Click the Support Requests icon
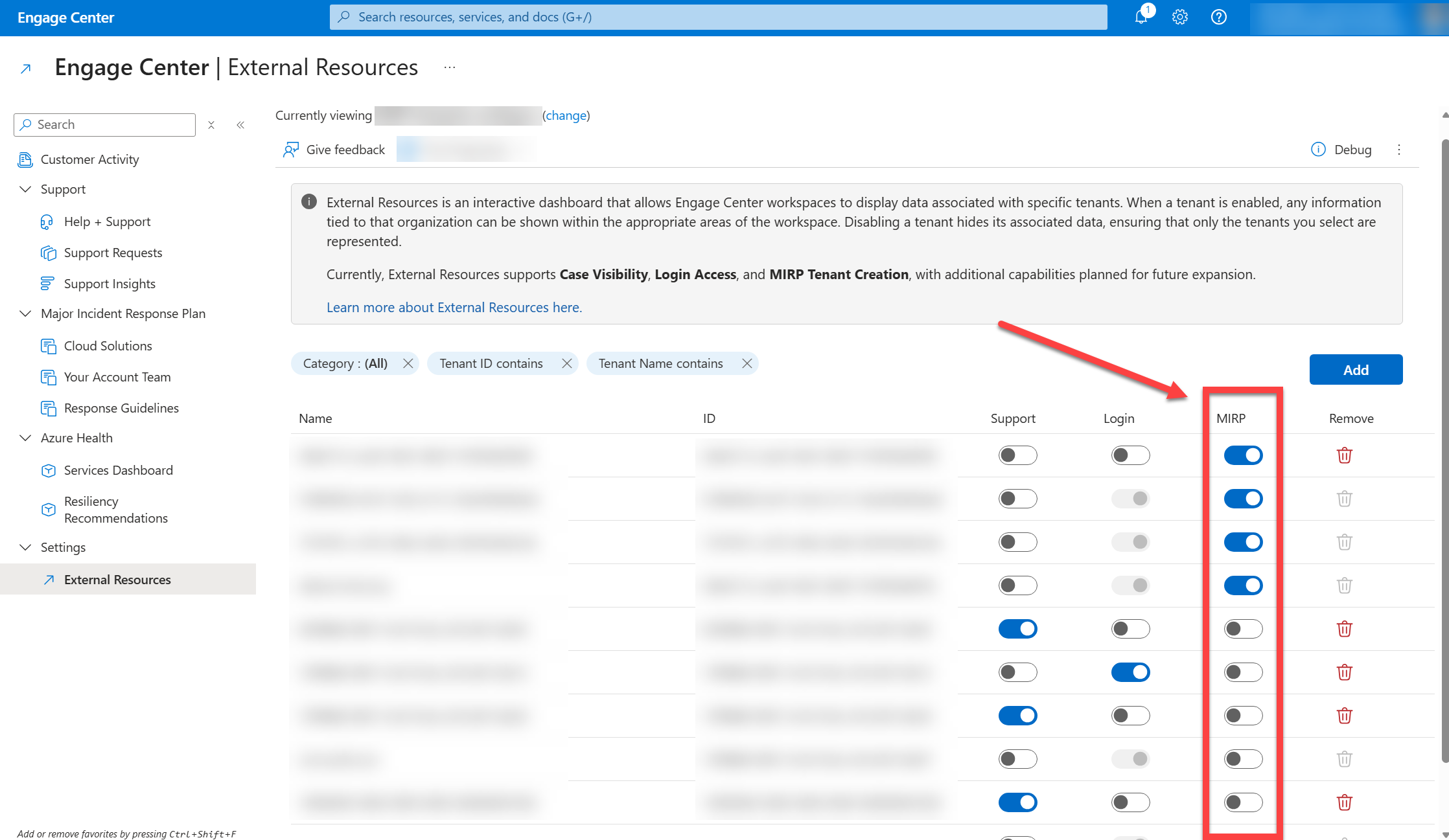 (x=49, y=253)
